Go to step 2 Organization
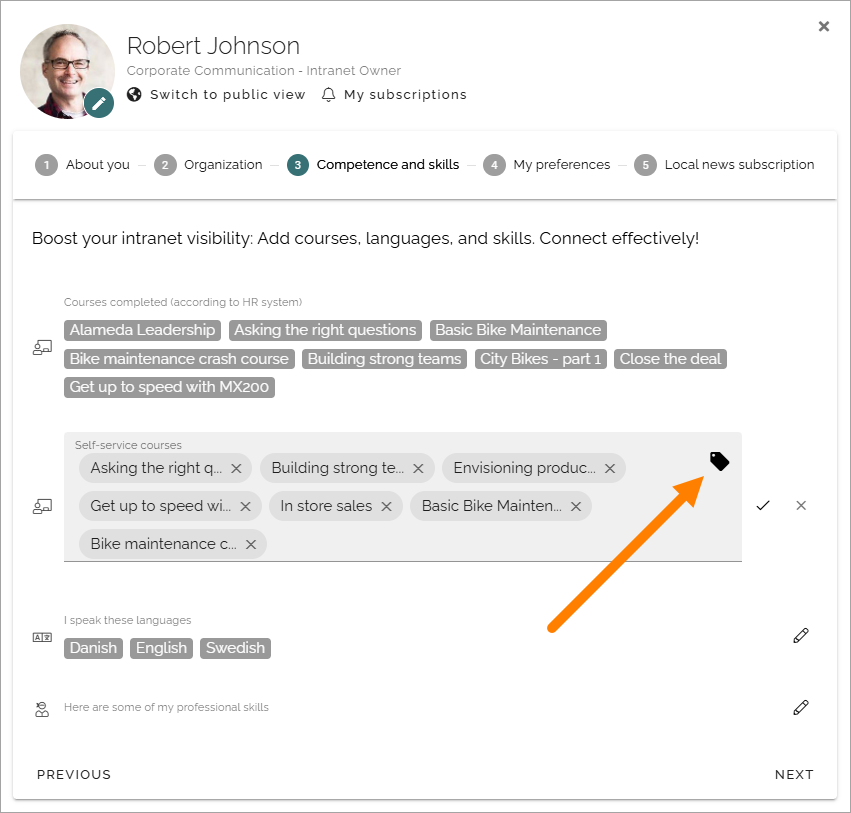Screen dimensions: 851x813 208,164
